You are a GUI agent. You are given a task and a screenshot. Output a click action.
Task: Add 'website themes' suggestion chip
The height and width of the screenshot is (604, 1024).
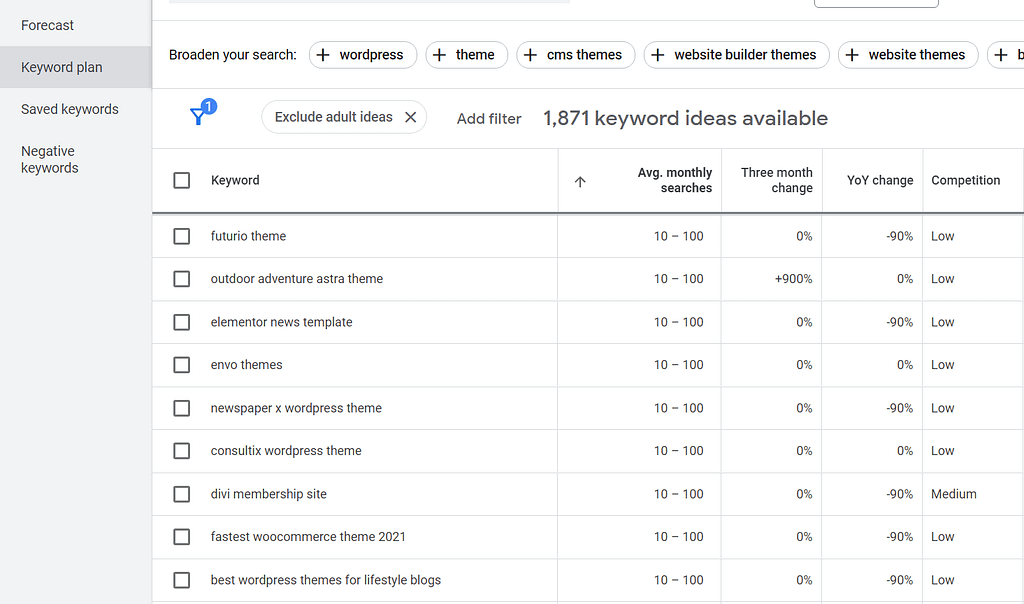(908, 55)
